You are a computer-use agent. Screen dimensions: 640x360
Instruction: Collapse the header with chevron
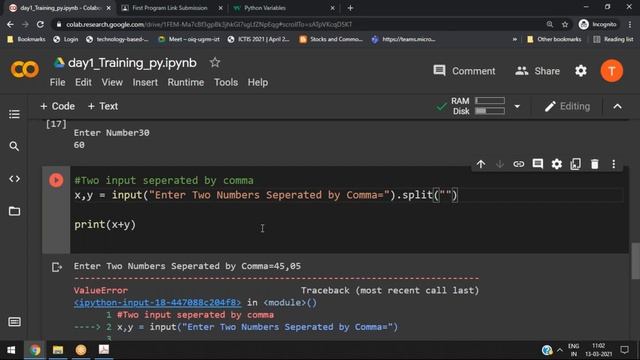[x=618, y=107]
